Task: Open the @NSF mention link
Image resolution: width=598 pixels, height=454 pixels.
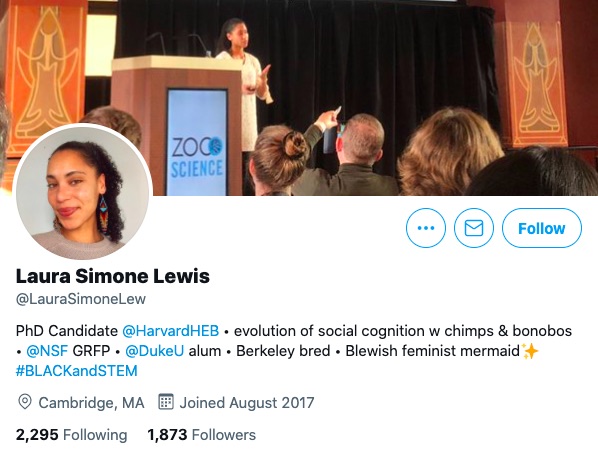Action: [47, 351]
